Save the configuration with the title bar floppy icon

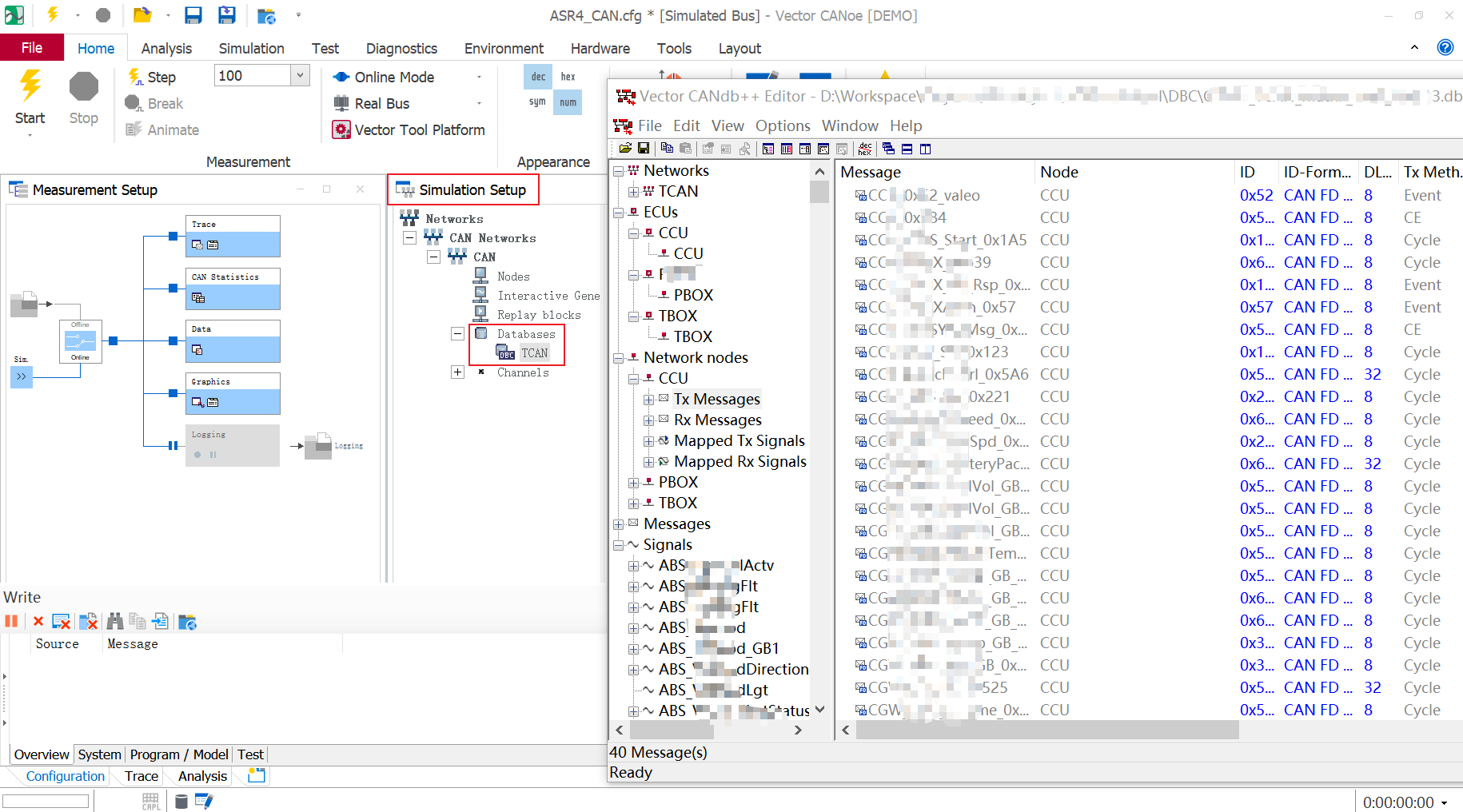pyautogui.click(x=193, y=14)
